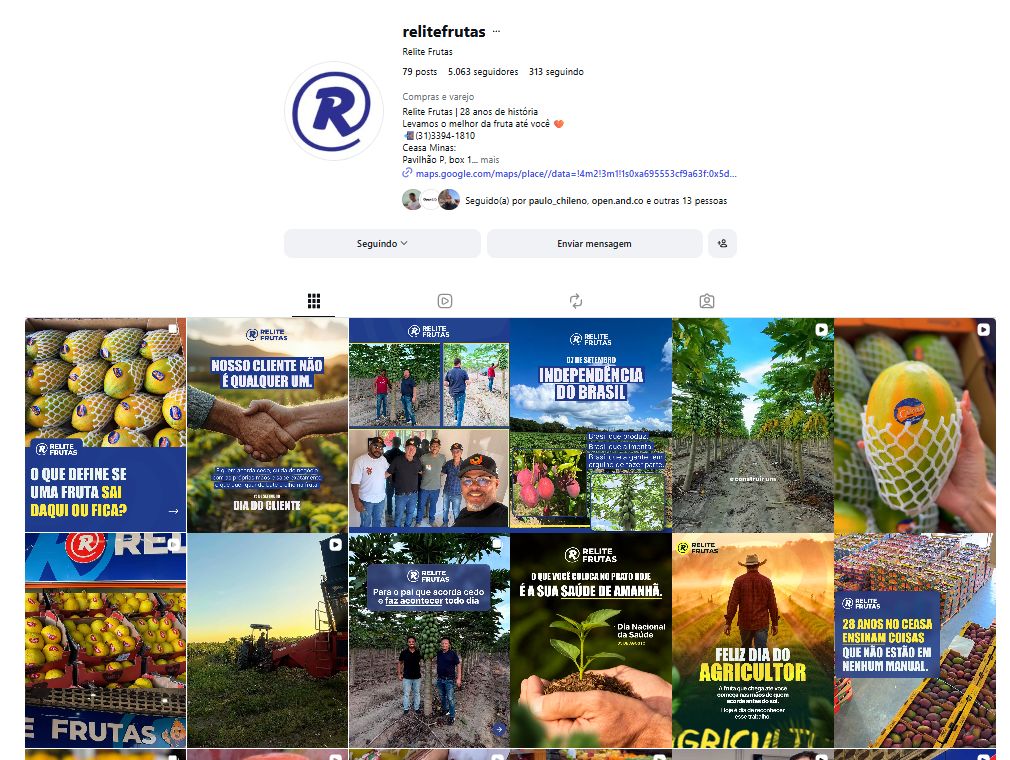Open the Seguindo dropdown button

click(382, 243)
